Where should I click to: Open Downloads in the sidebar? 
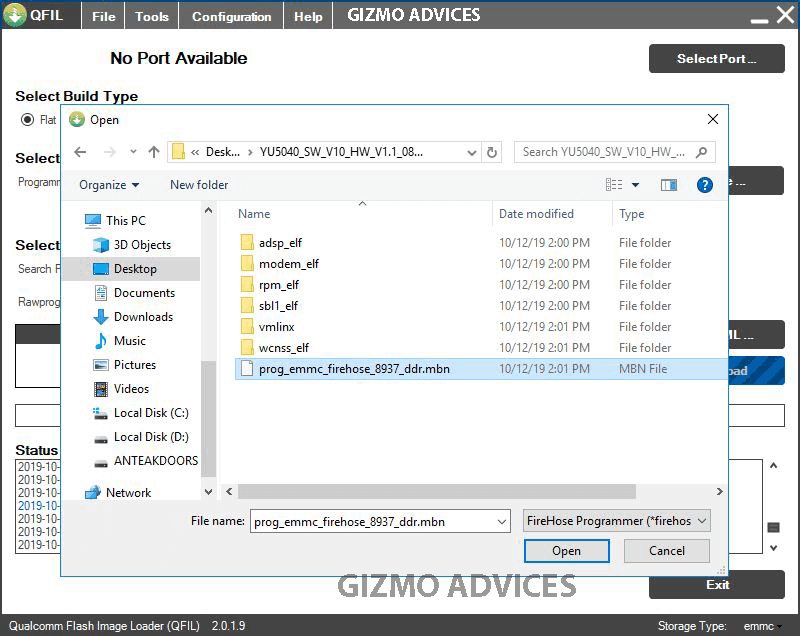pos(143,317)
